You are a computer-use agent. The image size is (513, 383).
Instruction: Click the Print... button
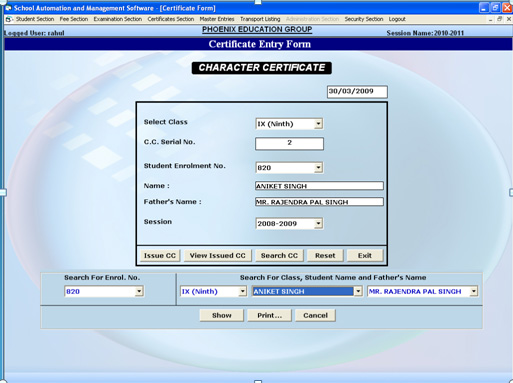coord(269,315)
